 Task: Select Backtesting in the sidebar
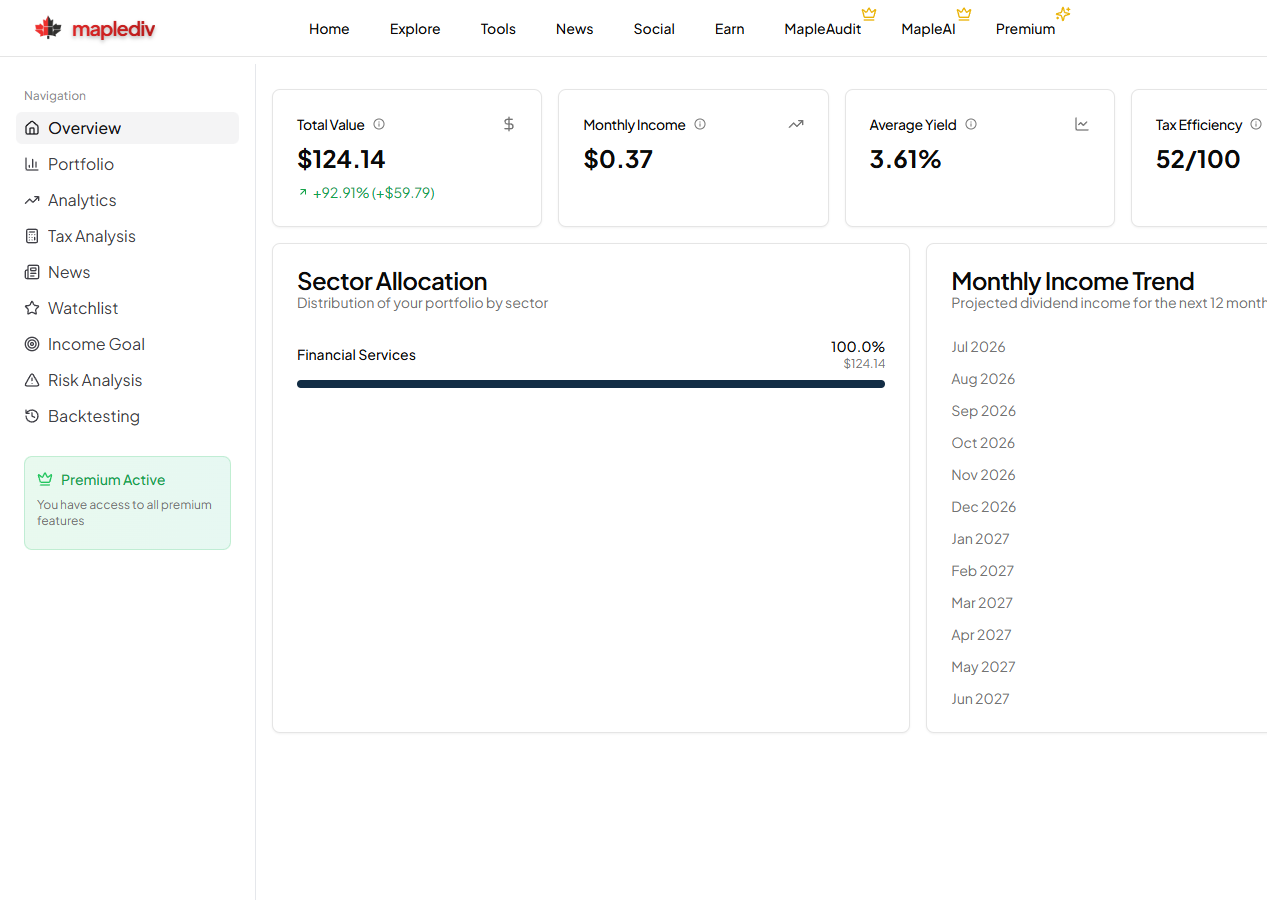[127, 416]
